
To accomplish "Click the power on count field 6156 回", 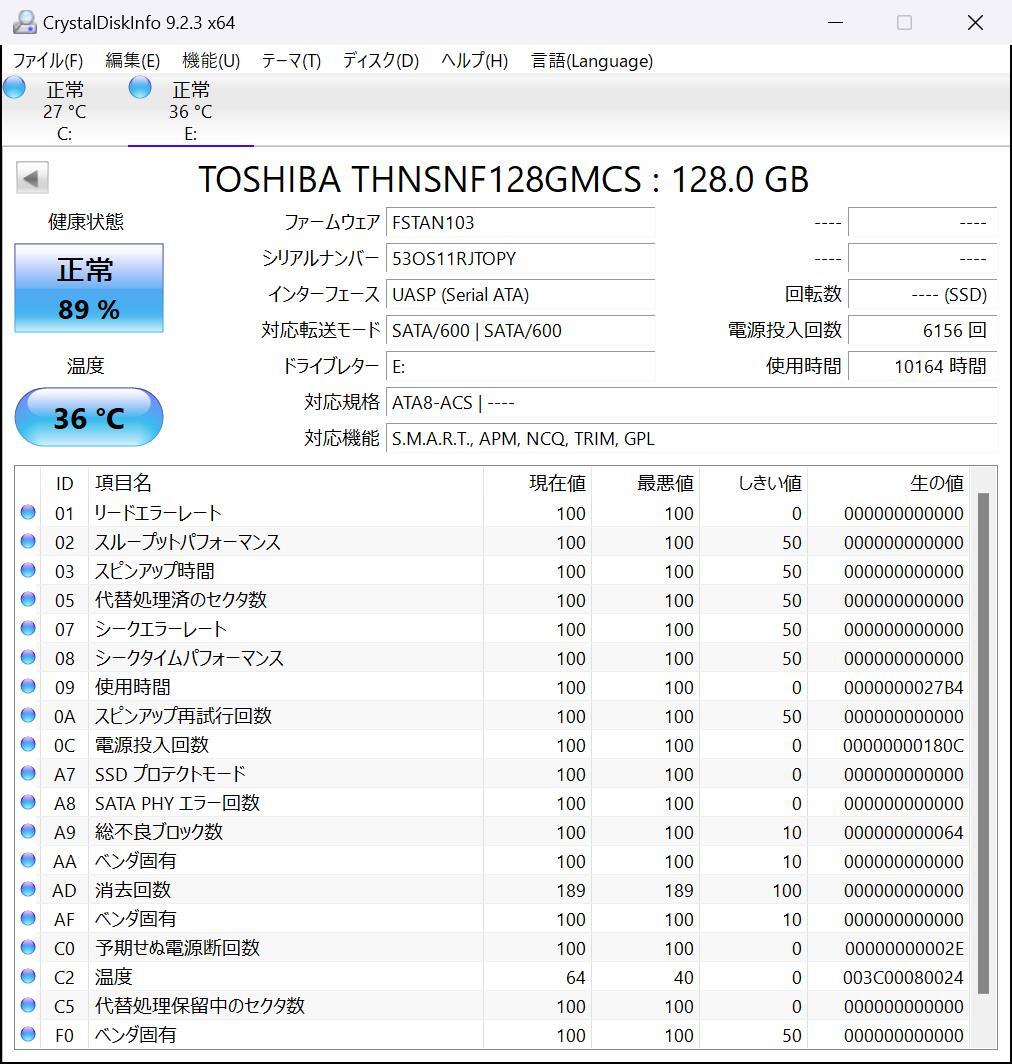I will (922, 330).
